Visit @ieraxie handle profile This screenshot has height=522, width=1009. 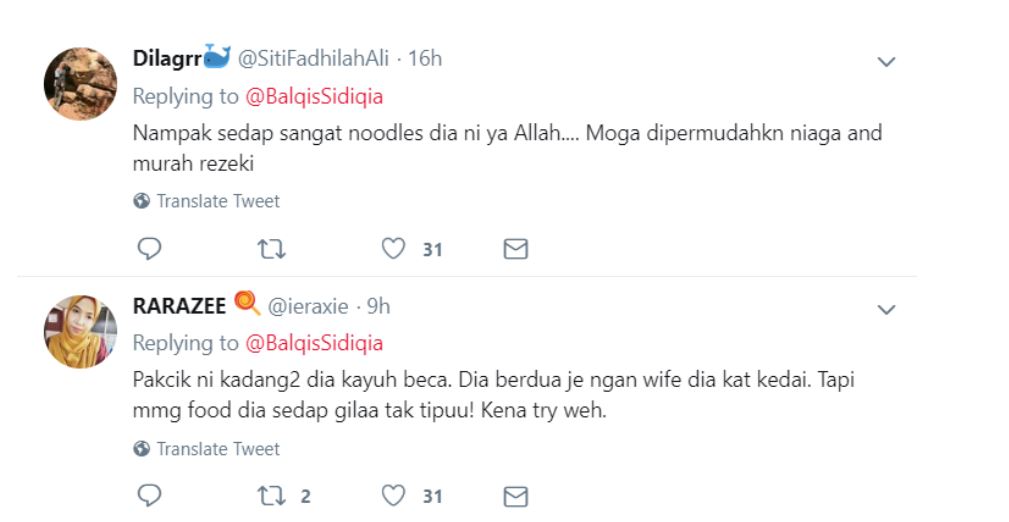[308, 306]
